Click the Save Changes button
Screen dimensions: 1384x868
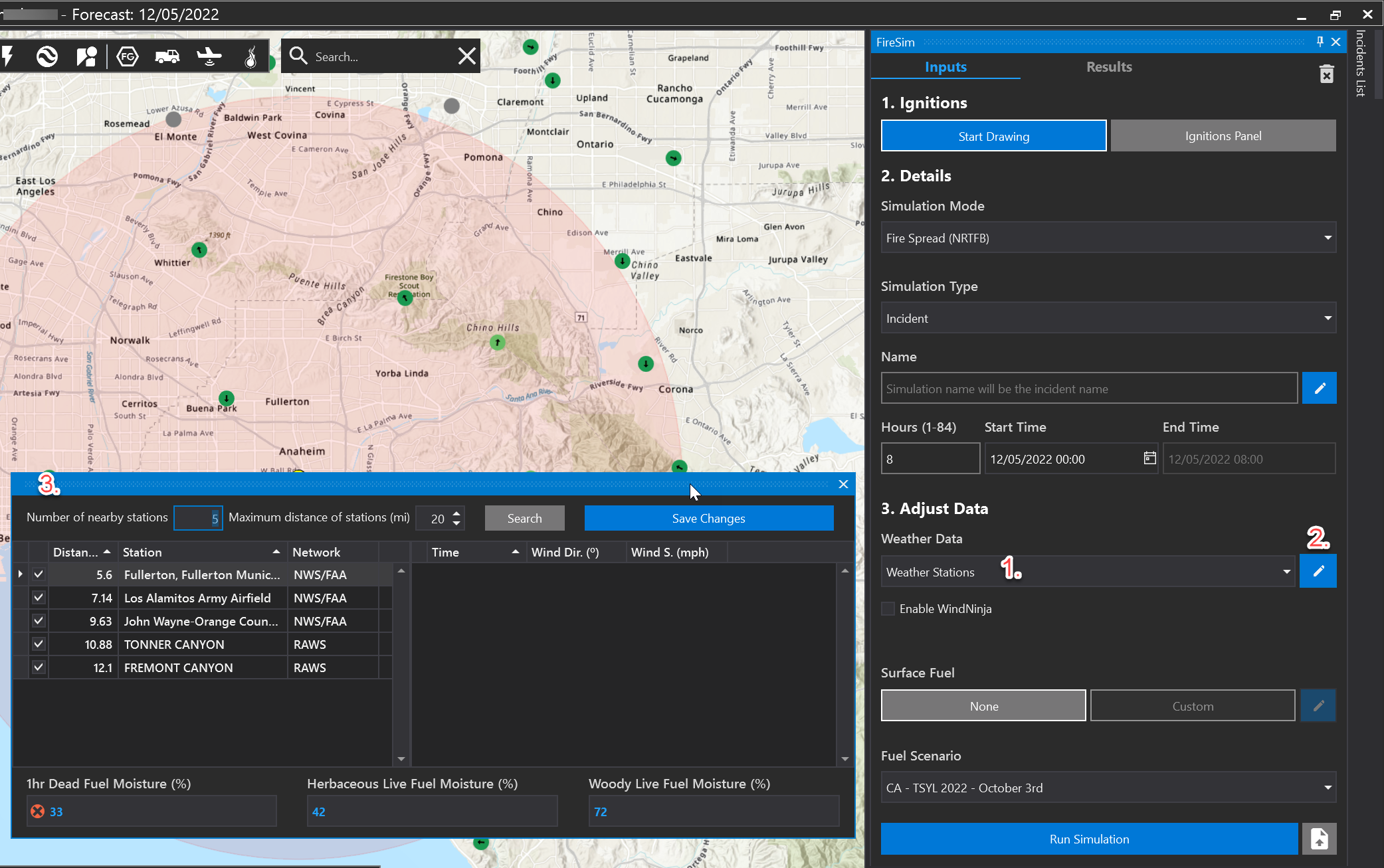[708, 518]
